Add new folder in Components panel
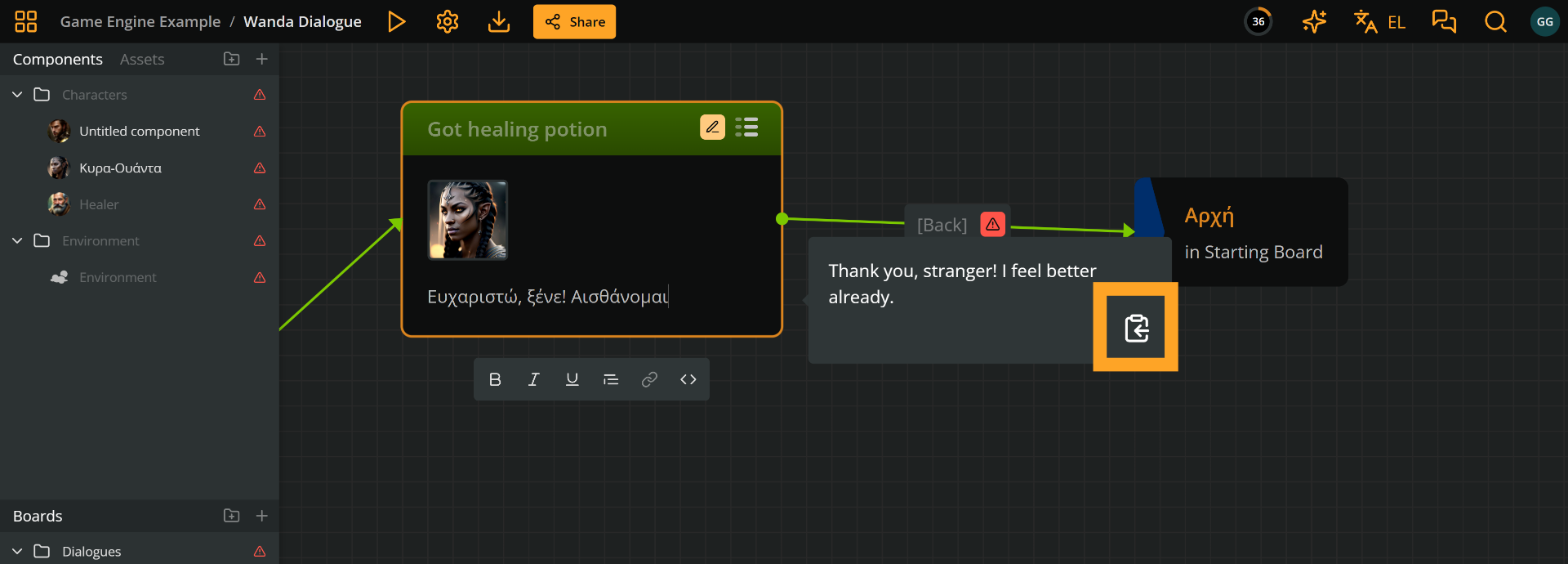 pos(232,59)
